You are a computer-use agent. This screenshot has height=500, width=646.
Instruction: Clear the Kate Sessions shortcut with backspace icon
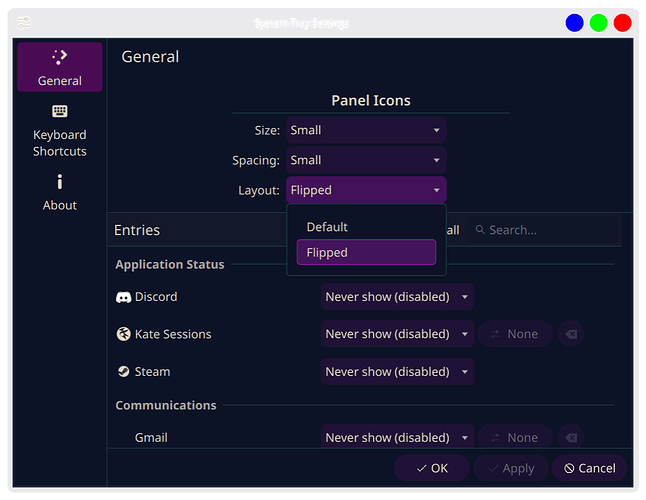(571, 334)
